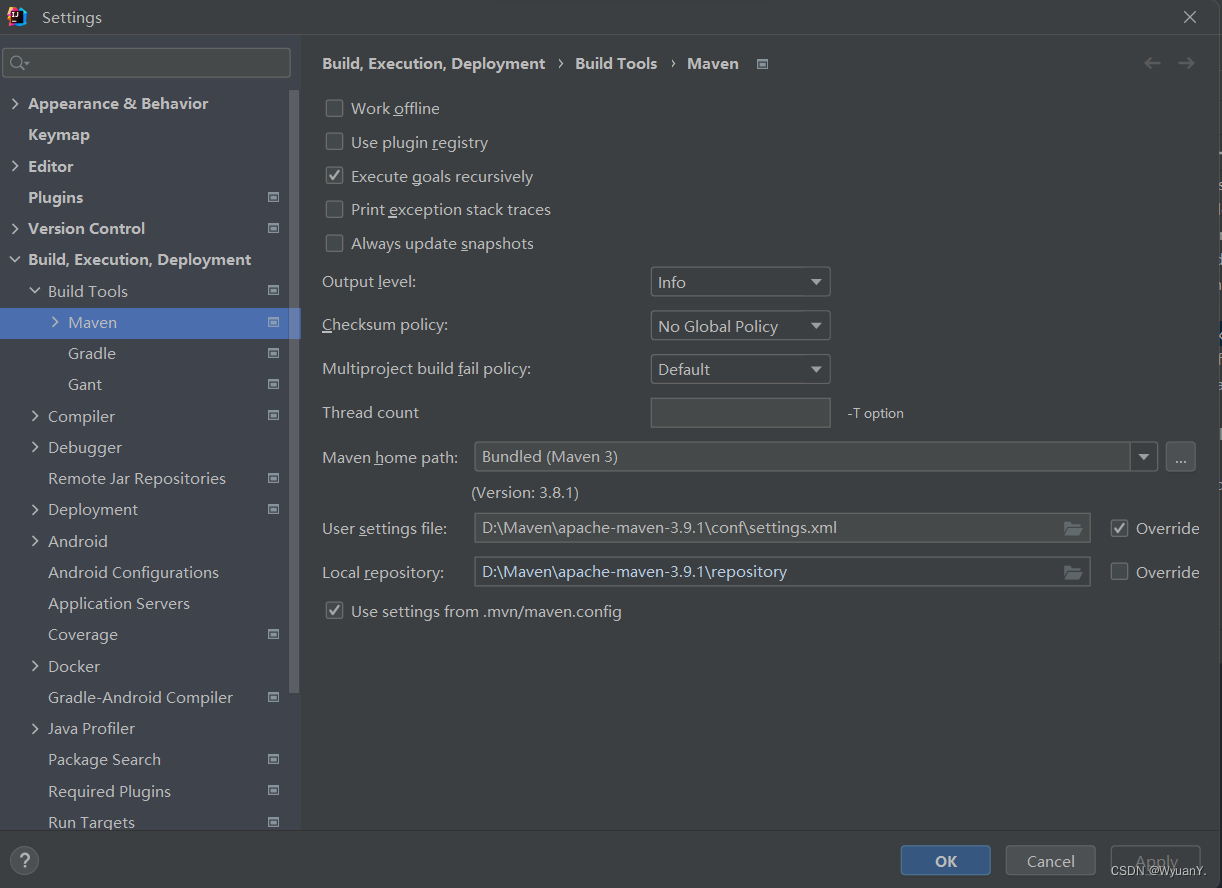Go forward with the right arrow
Screen dimensions: 1222x888
tap(1186, 63)
